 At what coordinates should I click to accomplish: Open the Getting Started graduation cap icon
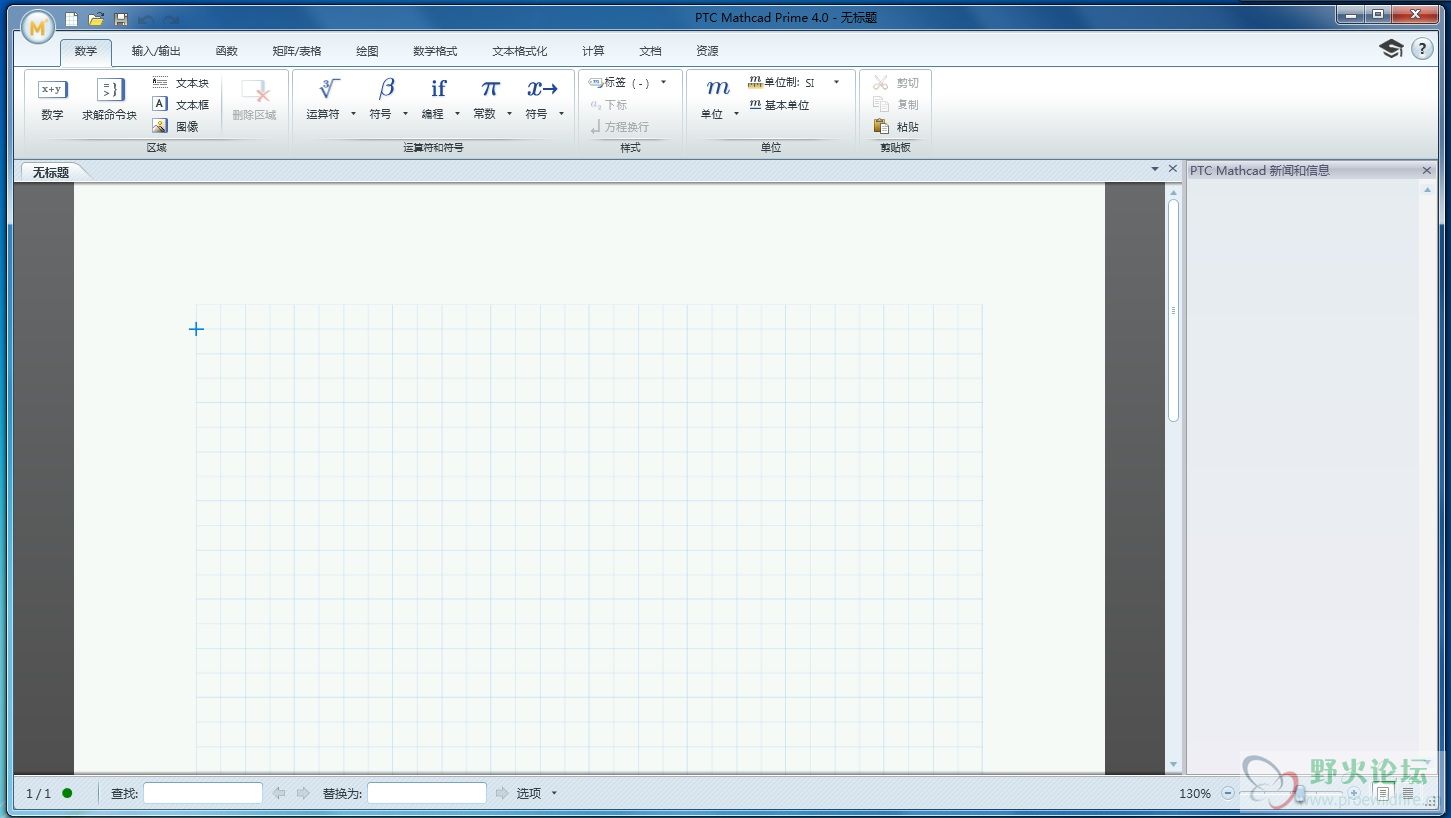pyautogui.click(x=1391, y=49)
